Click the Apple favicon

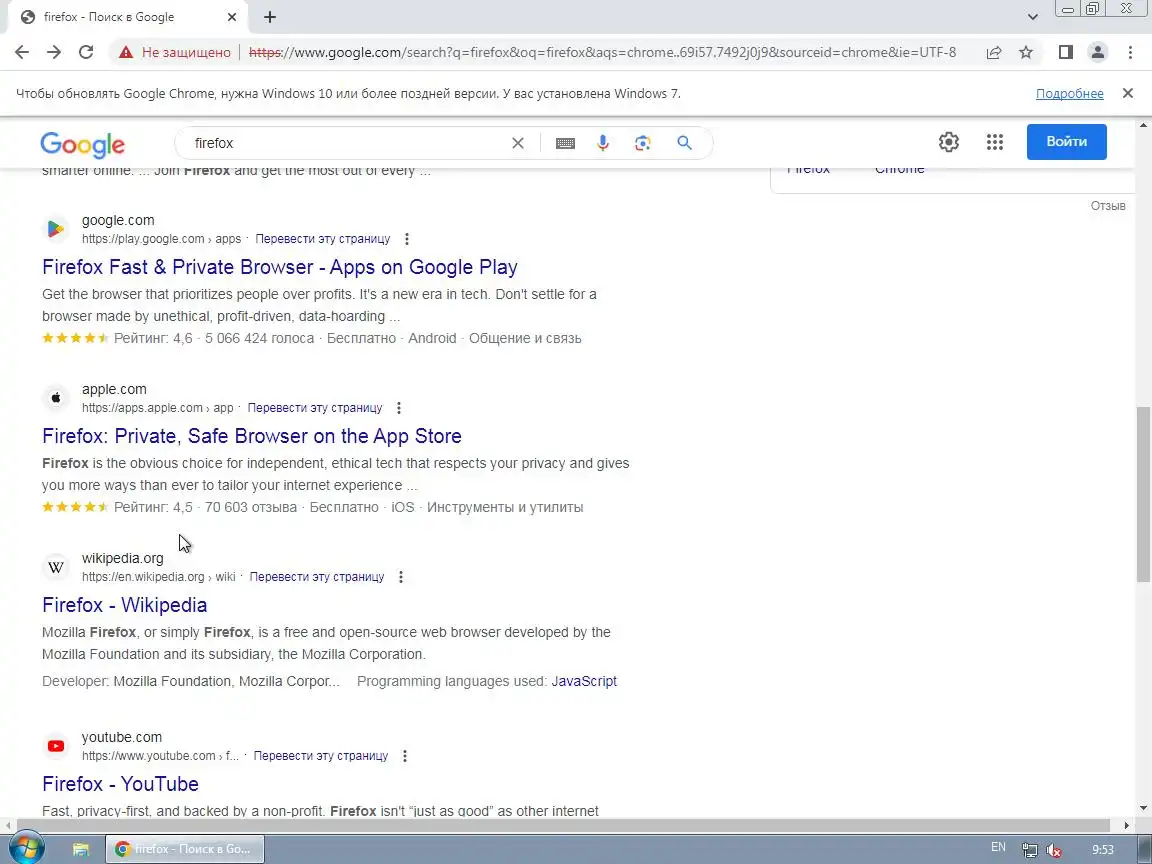coord(56,398)
